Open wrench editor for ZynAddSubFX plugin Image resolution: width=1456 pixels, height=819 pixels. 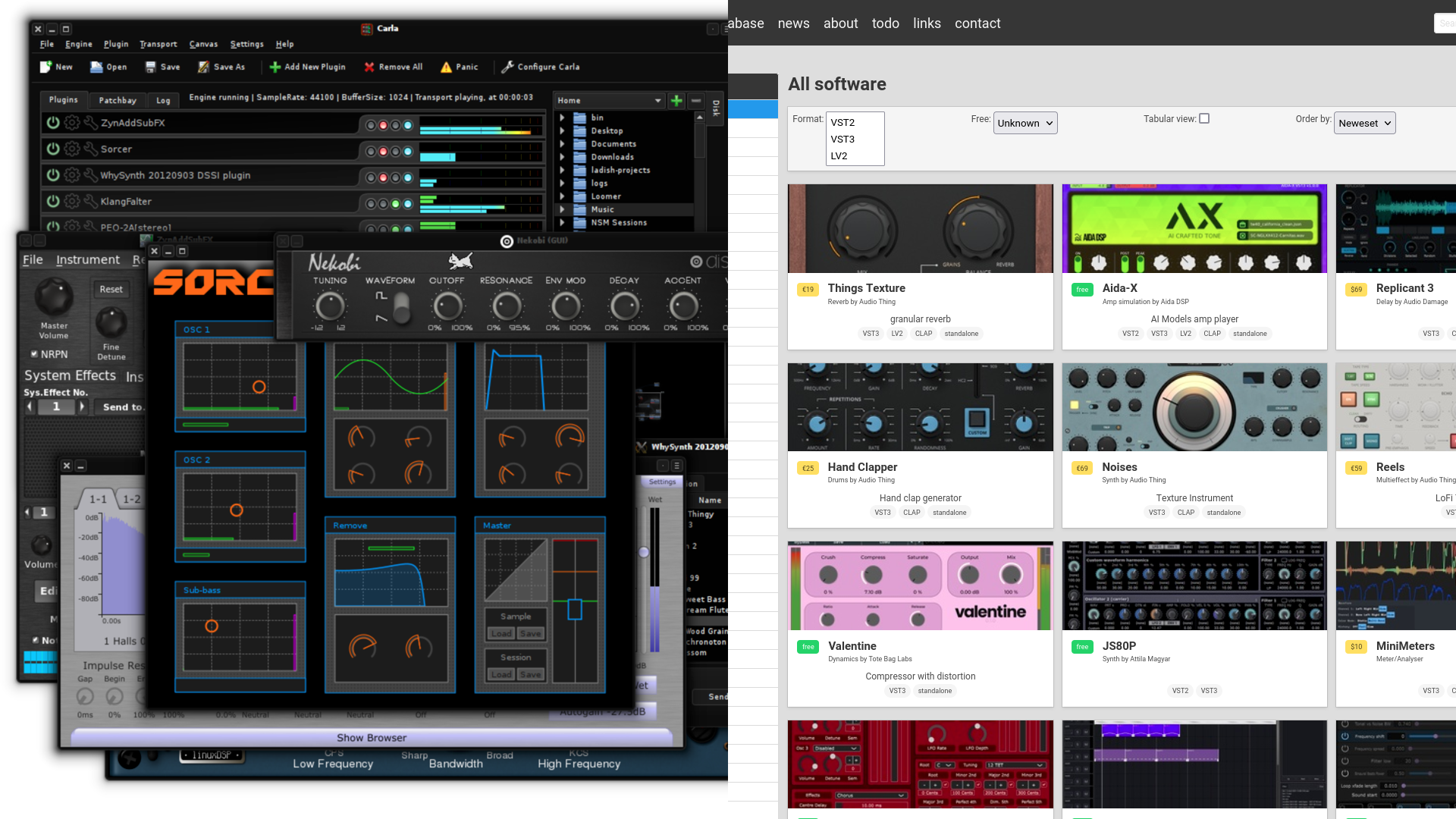[91, 123]
